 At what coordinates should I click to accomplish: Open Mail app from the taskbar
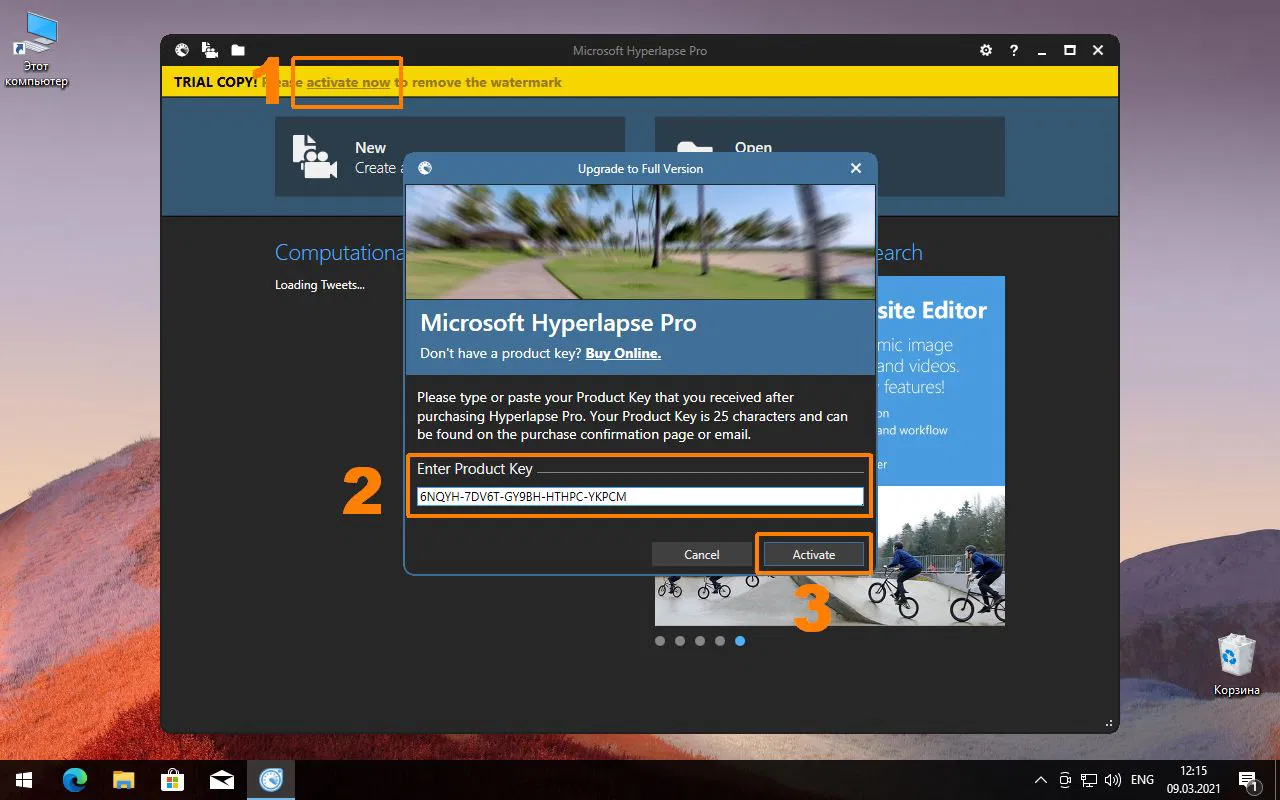point(222,780)
